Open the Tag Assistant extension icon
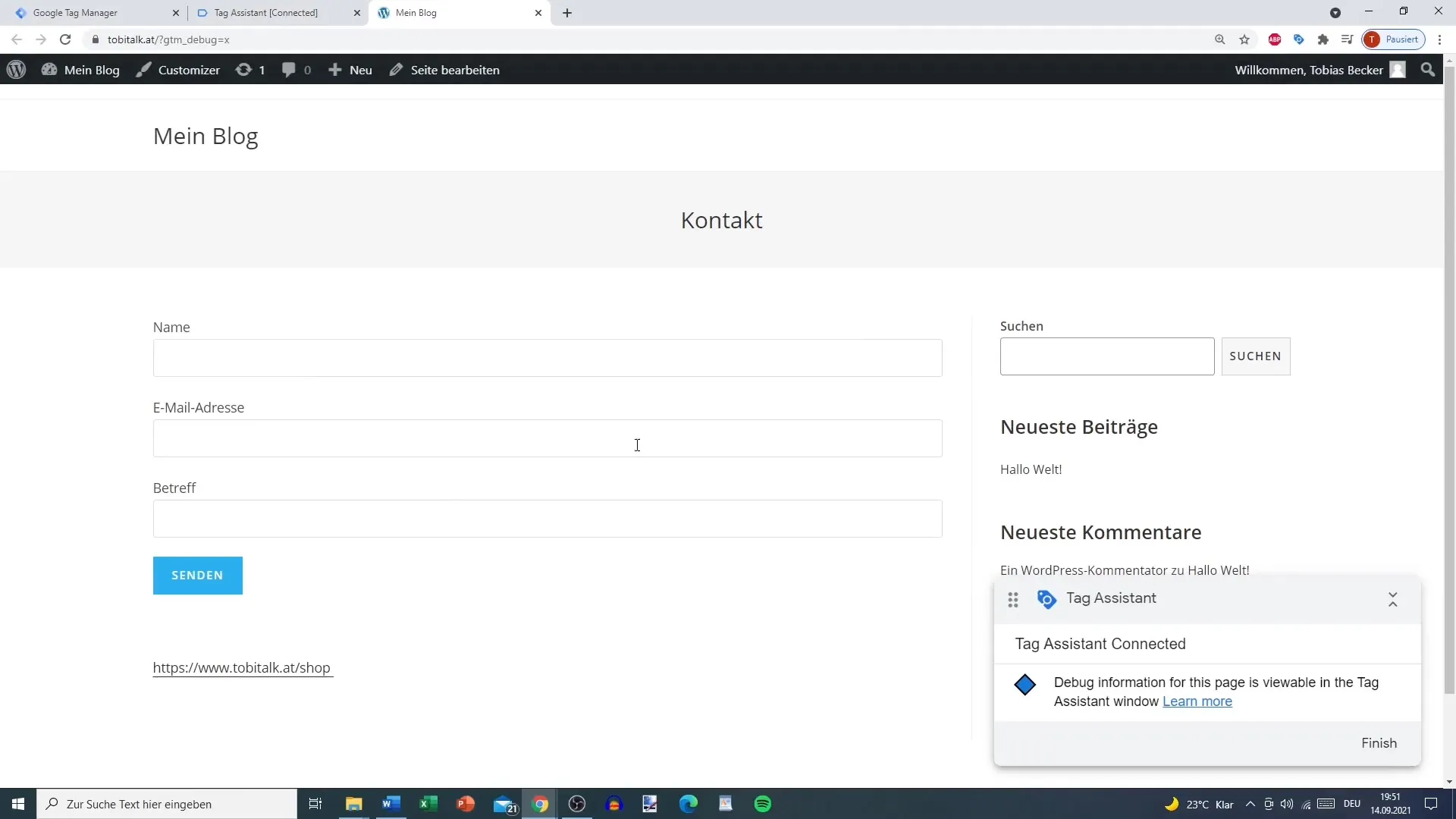The image size is (1456, 819). pyautogui.click(x=1299, y=39)
